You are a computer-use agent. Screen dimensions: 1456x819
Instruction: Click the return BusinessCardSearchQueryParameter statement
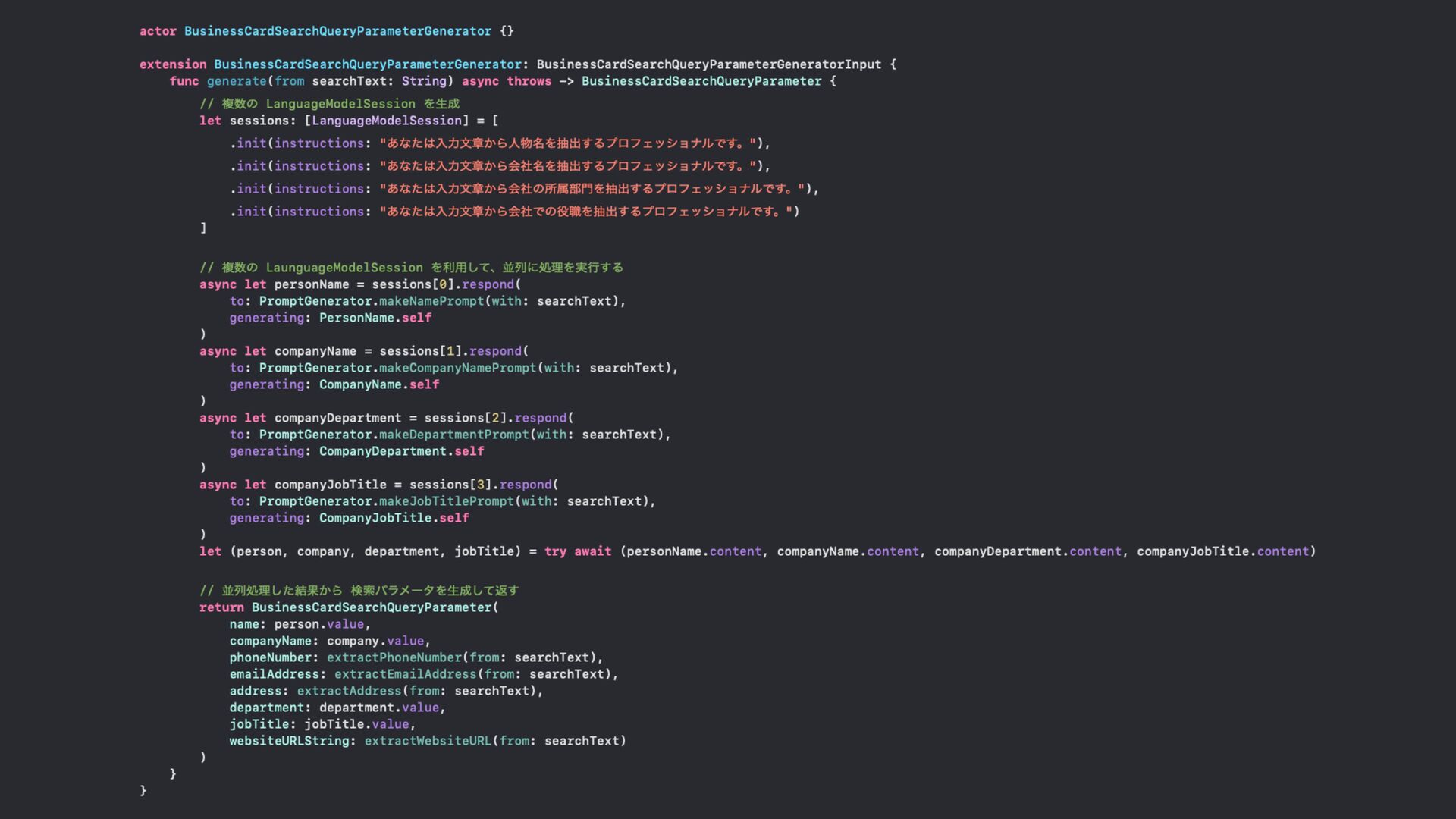pyautogui.click(x=349, y=607)
